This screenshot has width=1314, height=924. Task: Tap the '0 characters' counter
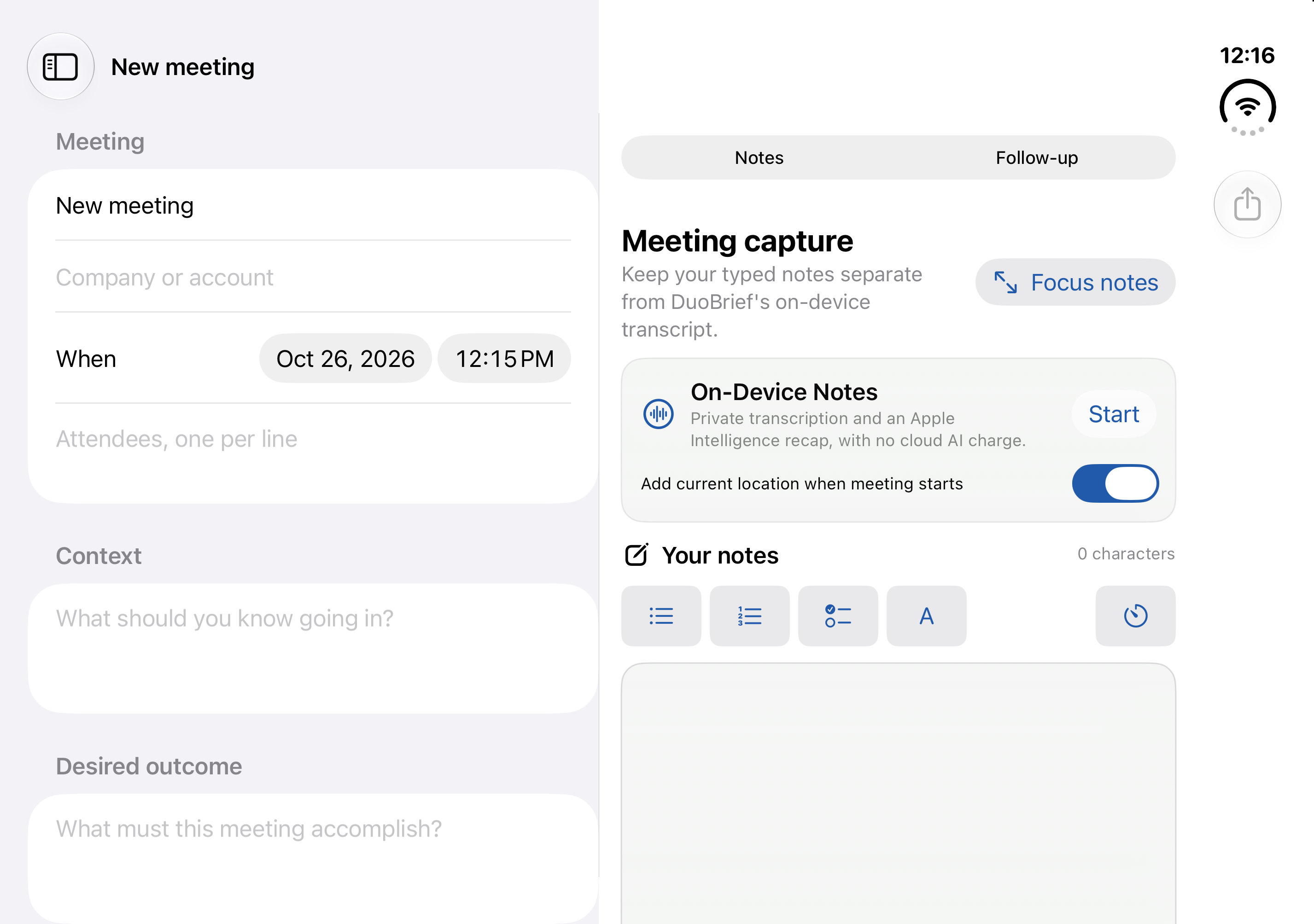pyautogui.click(x=1126, y=554)
